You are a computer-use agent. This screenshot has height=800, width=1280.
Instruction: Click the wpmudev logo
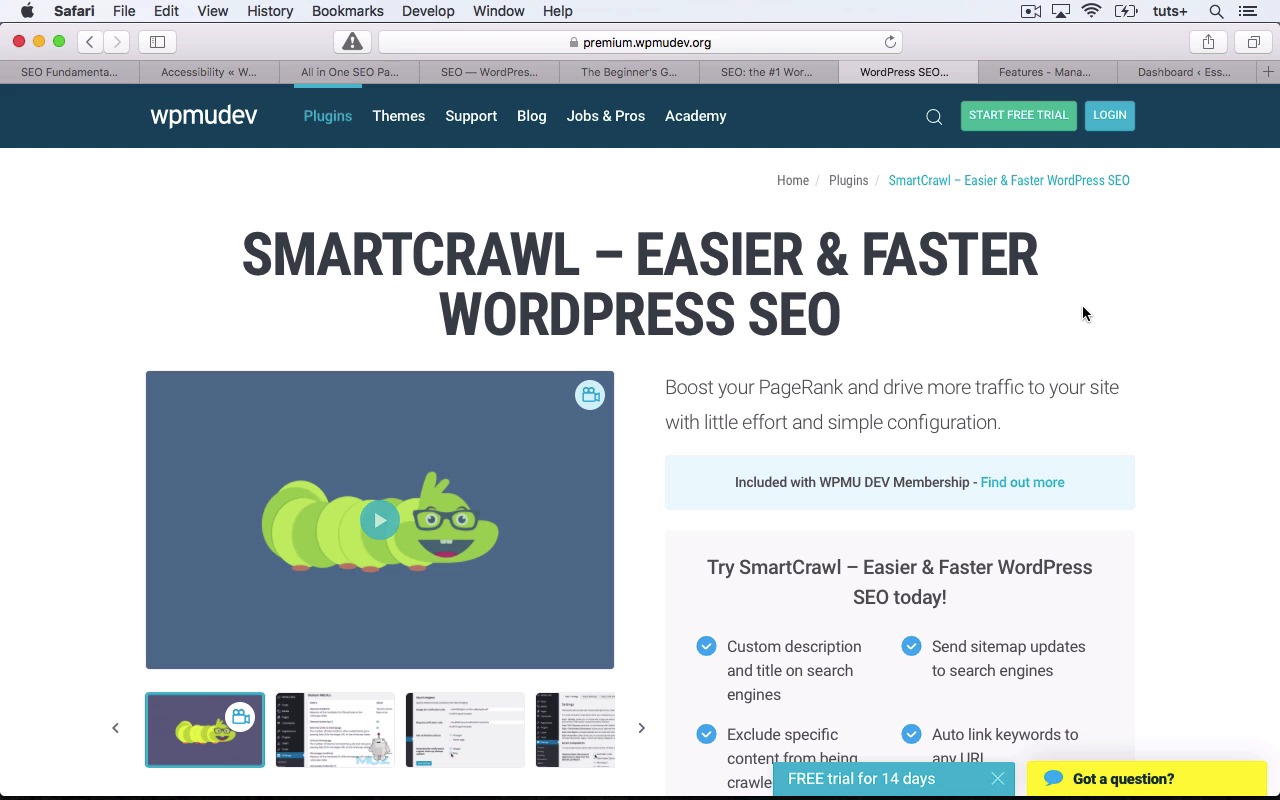tap(204, 116)
